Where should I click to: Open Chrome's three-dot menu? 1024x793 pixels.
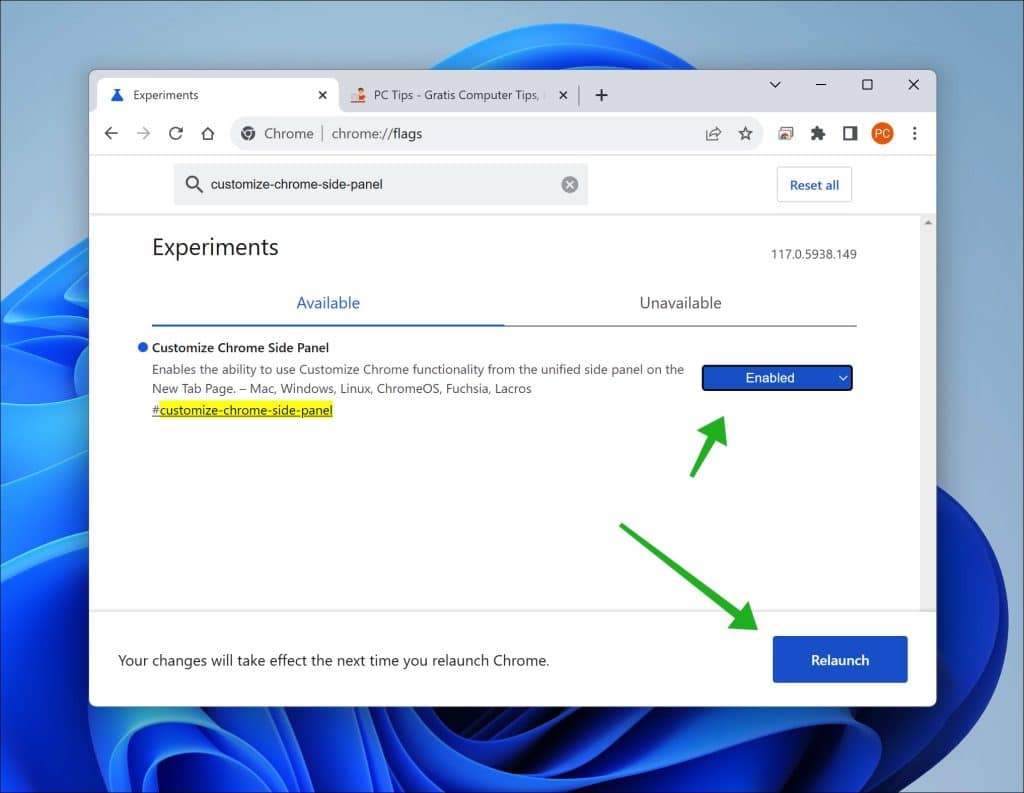pyautogui.click(x=914, y=134)
